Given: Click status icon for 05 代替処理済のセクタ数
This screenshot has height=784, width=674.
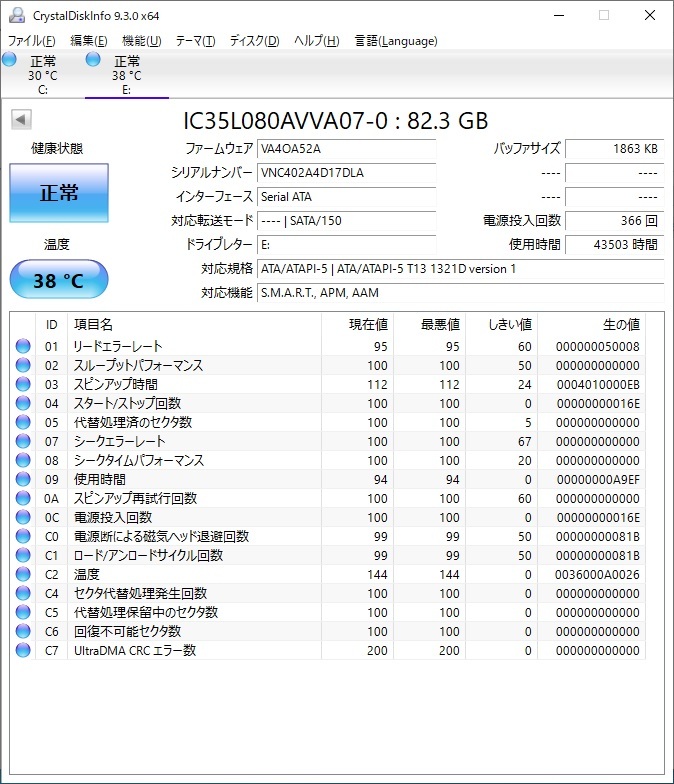Looking at the screenshot, I should coord(23,422).
